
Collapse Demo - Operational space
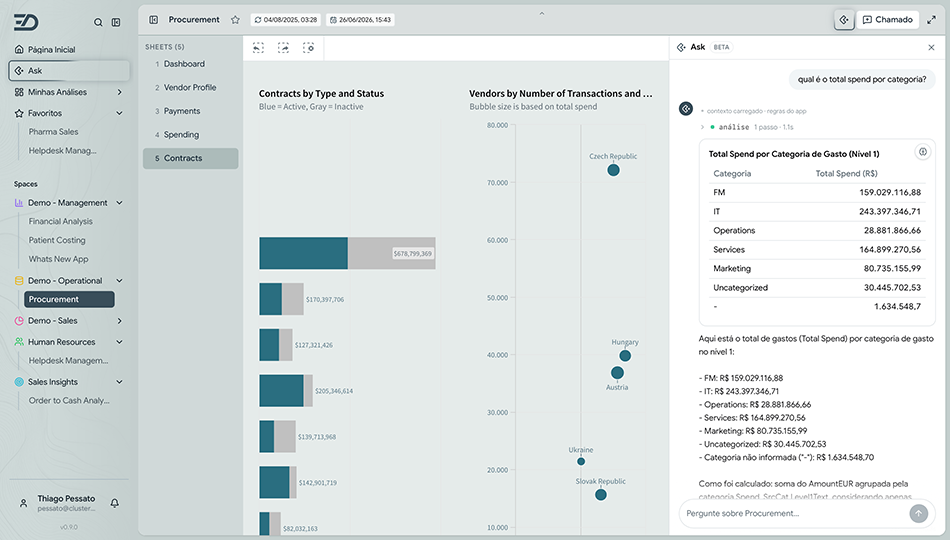(119, 281)
